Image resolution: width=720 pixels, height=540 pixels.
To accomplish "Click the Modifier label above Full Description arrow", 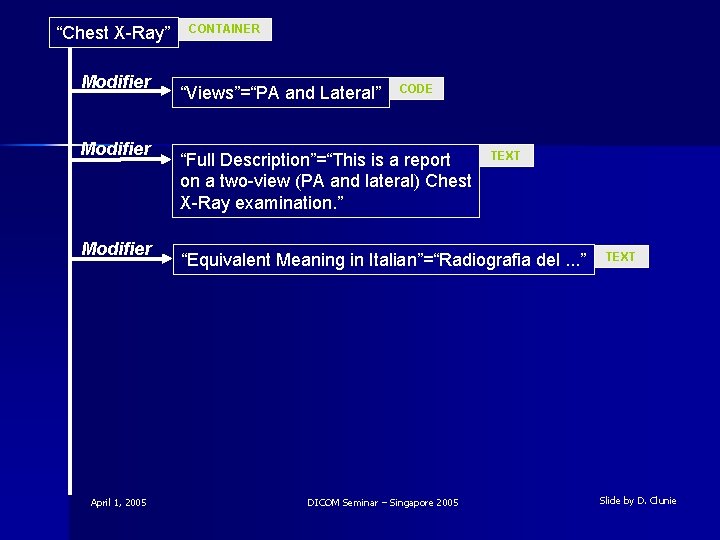I will pos(116,149).
